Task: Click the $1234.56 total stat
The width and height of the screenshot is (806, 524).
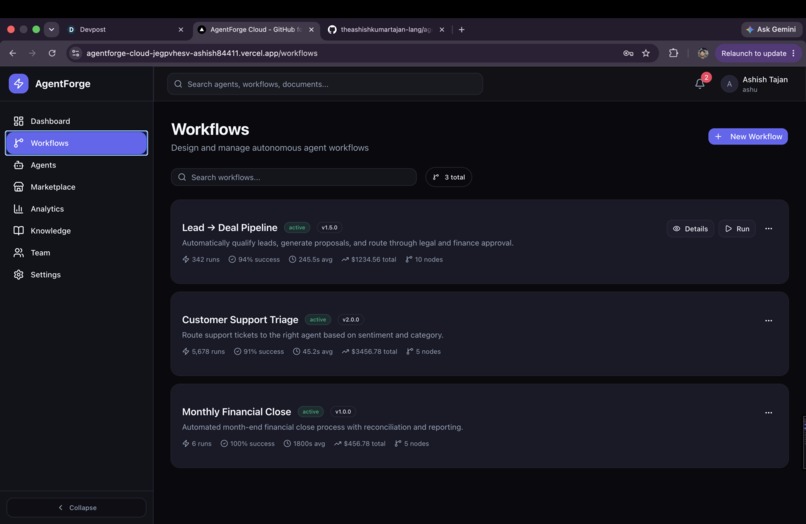Action: coord(369,259)
